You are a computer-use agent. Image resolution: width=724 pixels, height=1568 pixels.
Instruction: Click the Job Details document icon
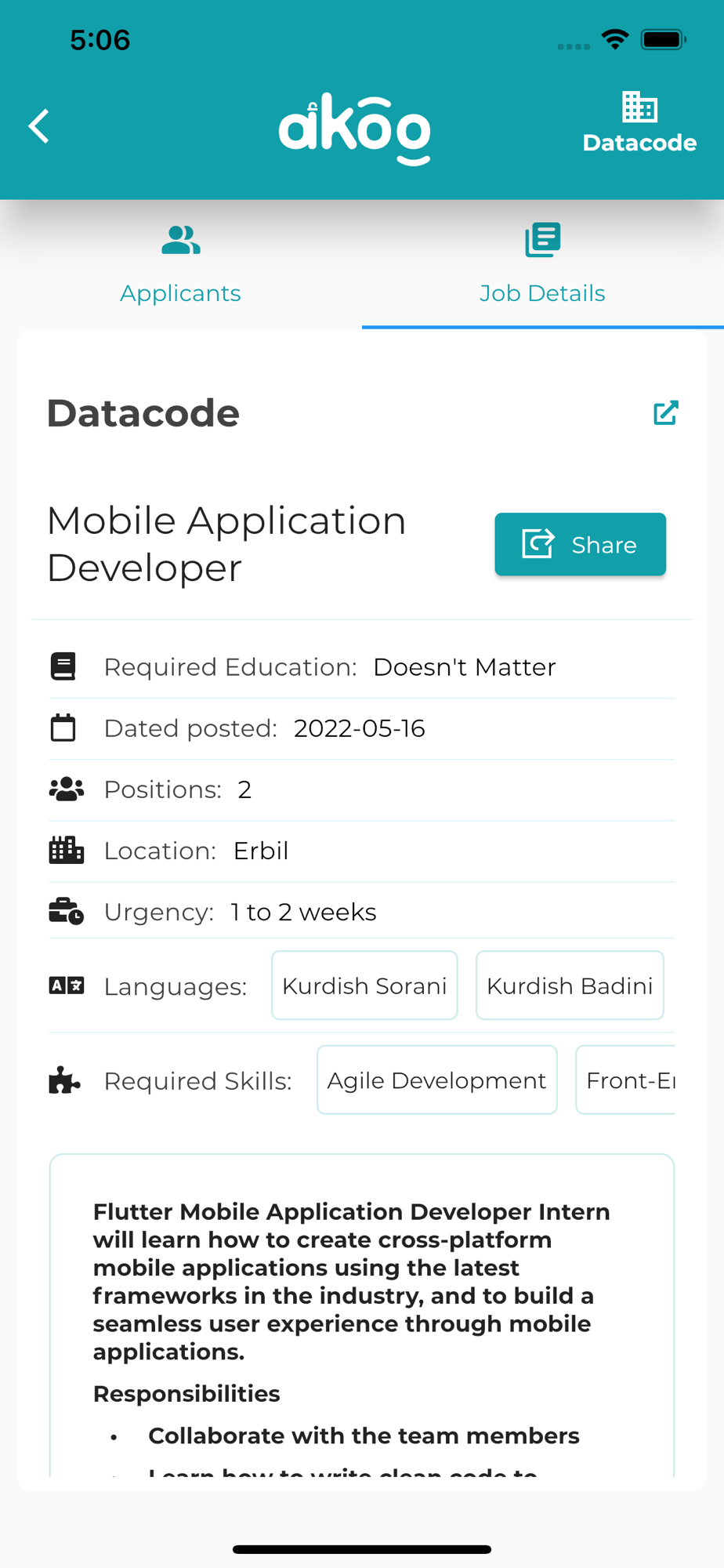tap(542, 239)
